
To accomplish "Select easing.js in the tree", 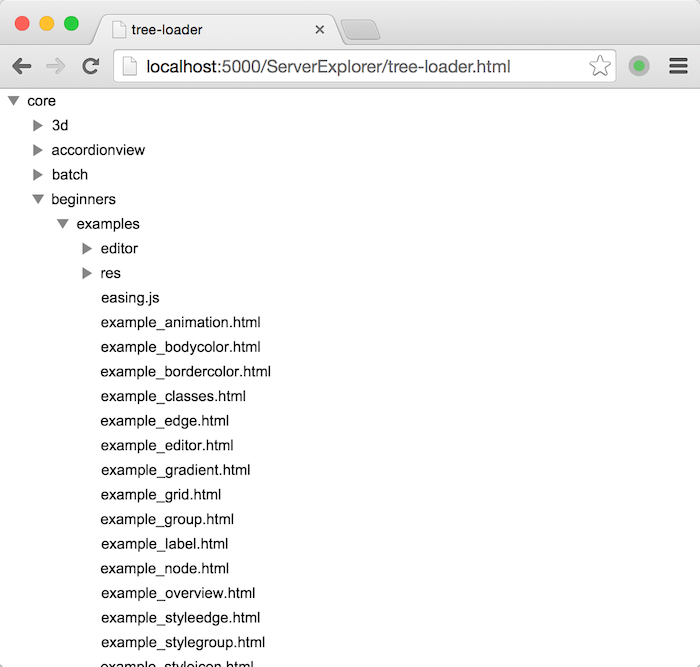I will click(x=130, y=298).
